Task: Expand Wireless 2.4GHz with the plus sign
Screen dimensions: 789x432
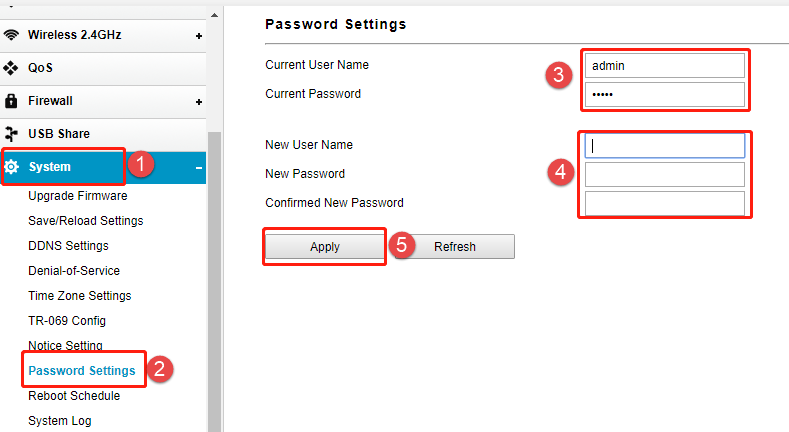Action: point(199,36)
